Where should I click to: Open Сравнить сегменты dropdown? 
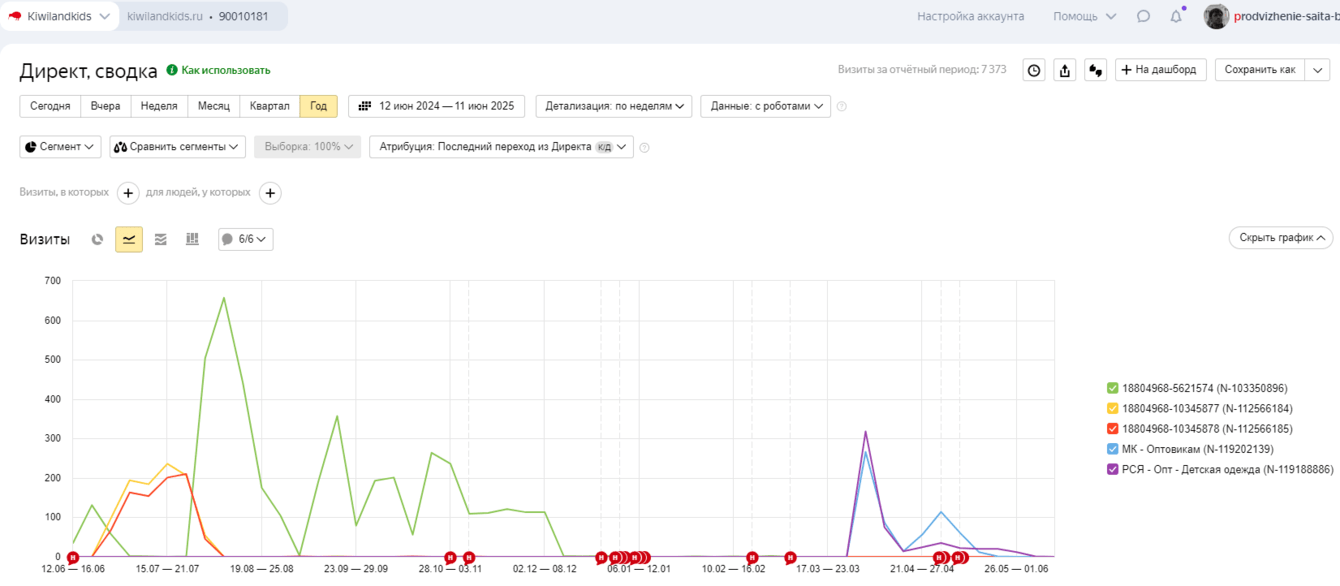click(177, 147)
